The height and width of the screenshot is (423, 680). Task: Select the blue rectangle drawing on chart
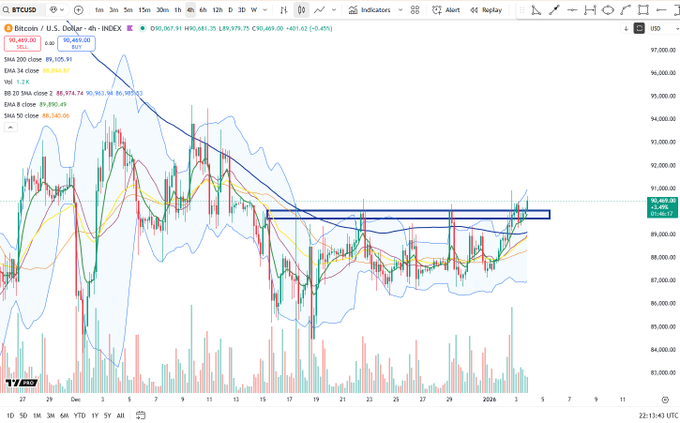409,214
